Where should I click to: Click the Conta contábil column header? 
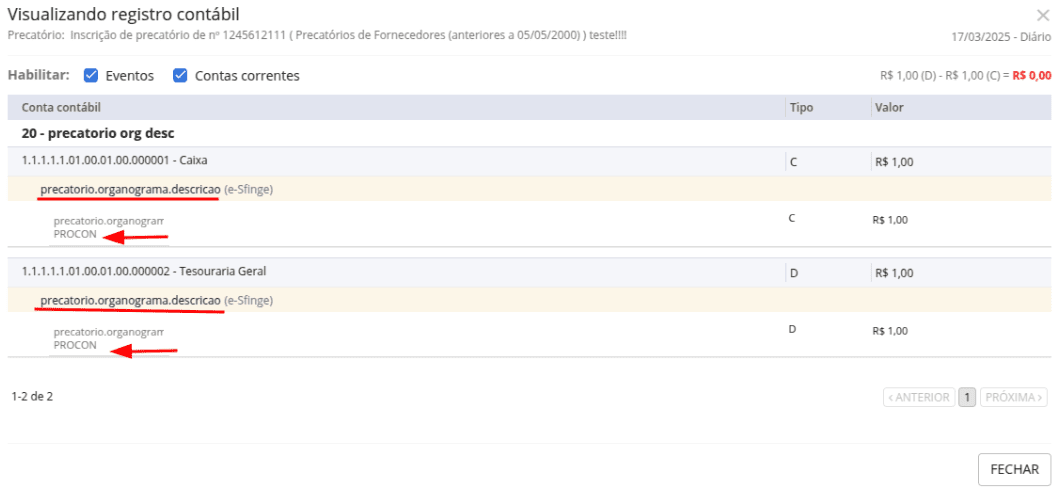62,107
